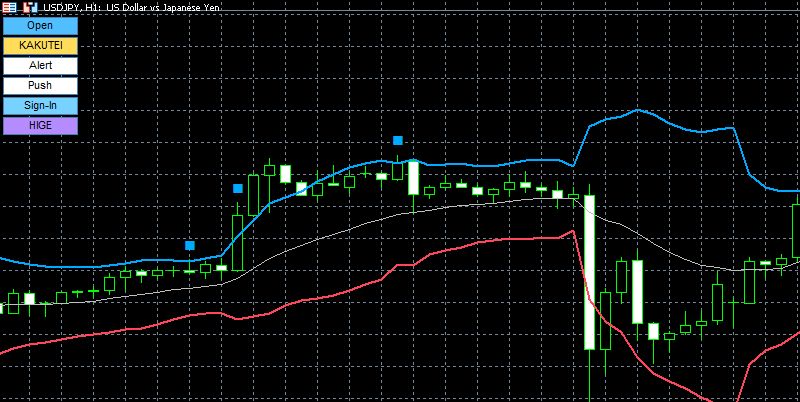Image resolution: width=800 pixels, height=402 pixels.
Task: Click the purple HIGE button
Action: tap(40, 125)
